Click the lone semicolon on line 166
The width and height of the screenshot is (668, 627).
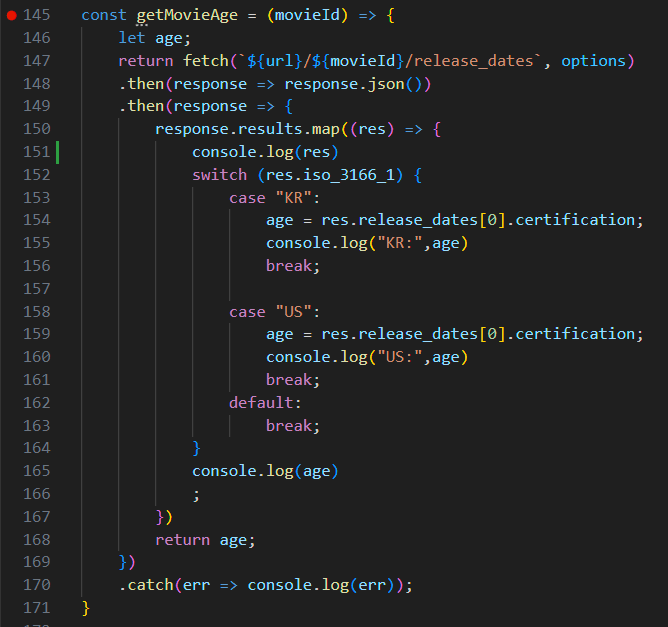click(196, 495)
